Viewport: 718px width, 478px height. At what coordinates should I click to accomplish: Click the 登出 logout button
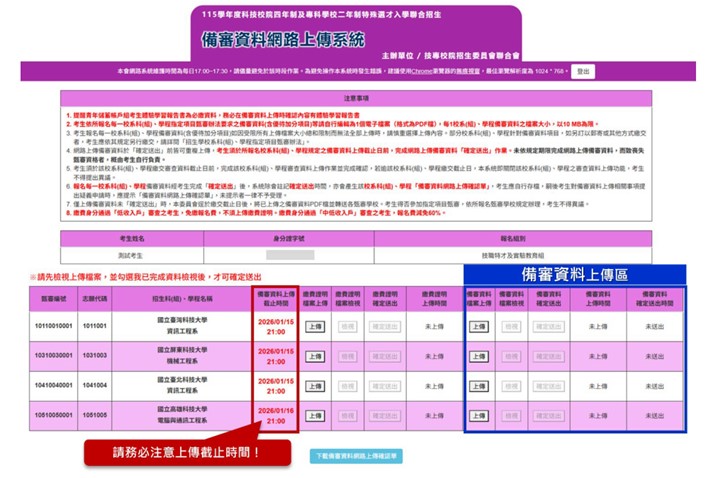click(584, 71)
